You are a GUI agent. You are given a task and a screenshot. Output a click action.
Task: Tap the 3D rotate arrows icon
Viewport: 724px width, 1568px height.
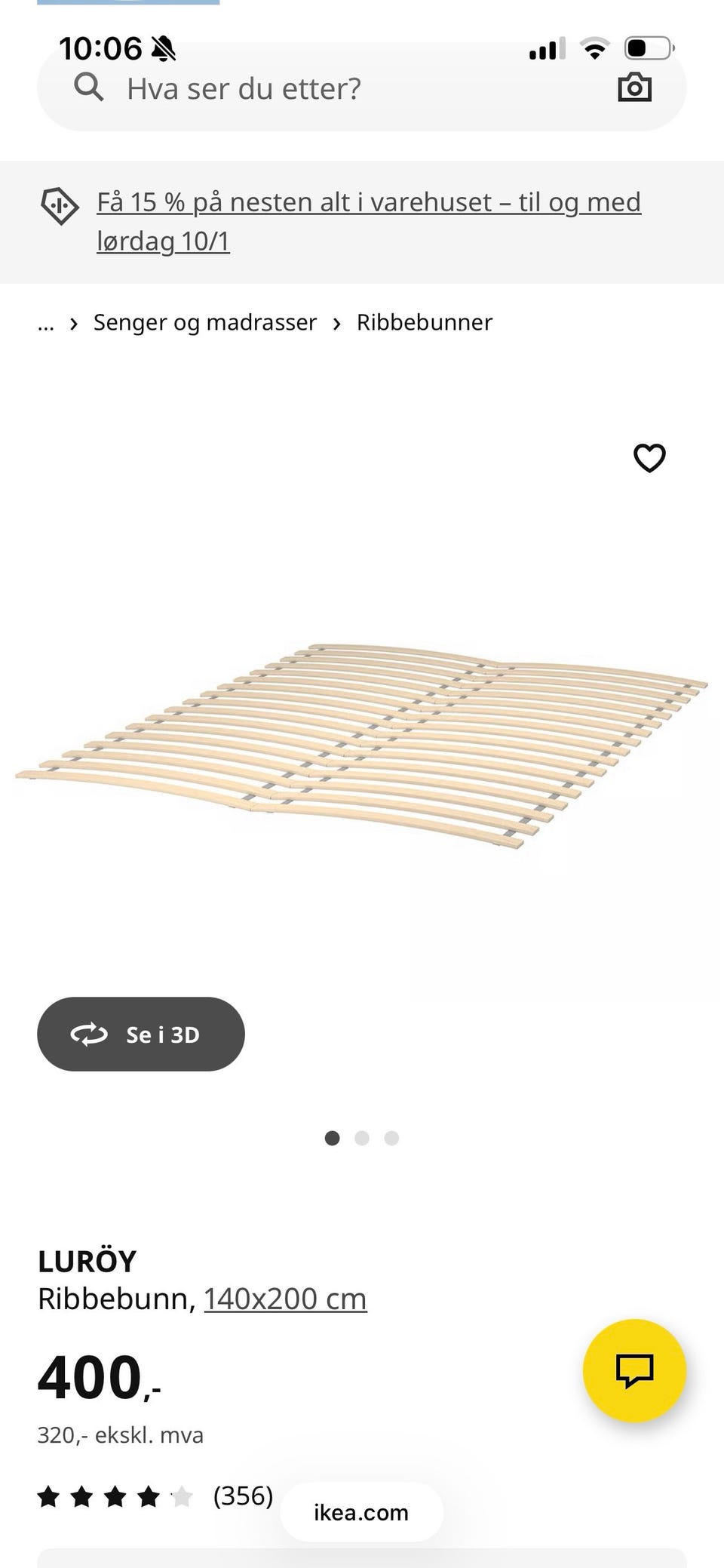tap(89, 1035)
